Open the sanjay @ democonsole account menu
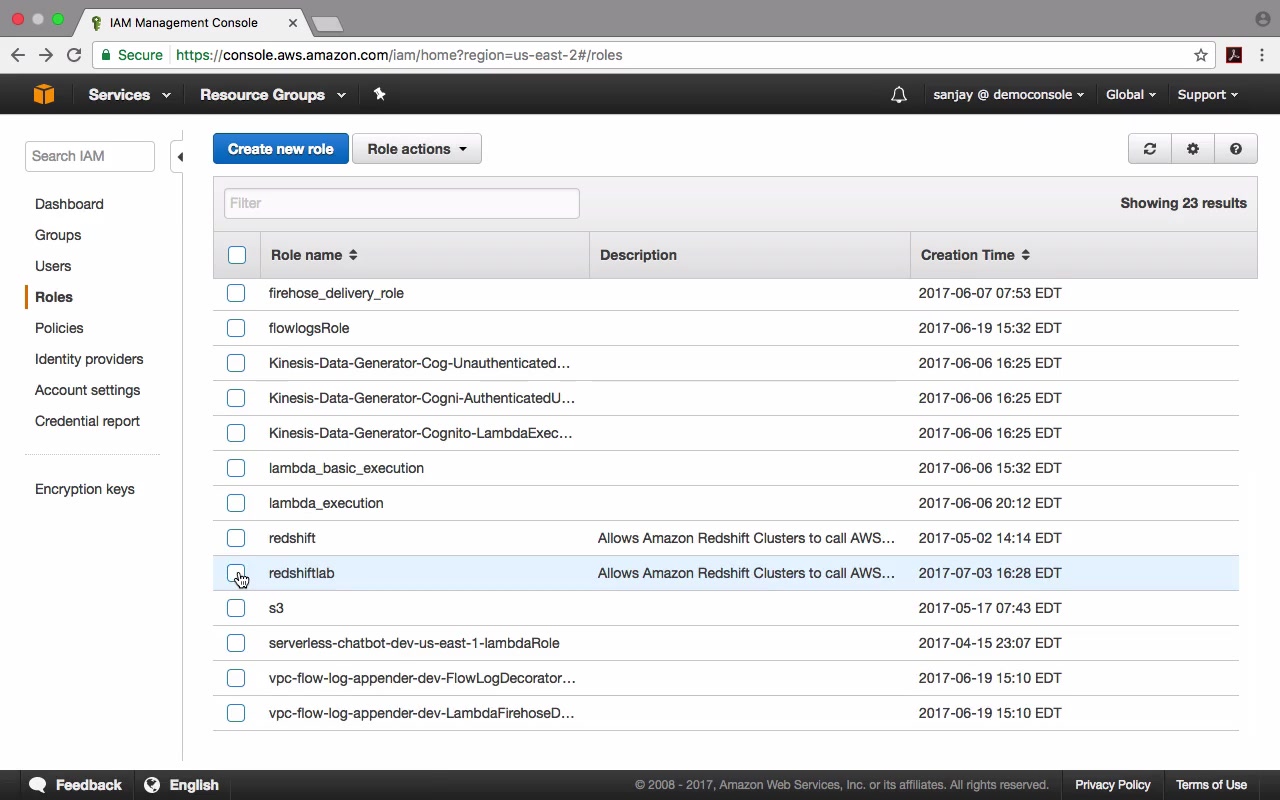Screen dimensions: 1280x800 click(1009, 95)
